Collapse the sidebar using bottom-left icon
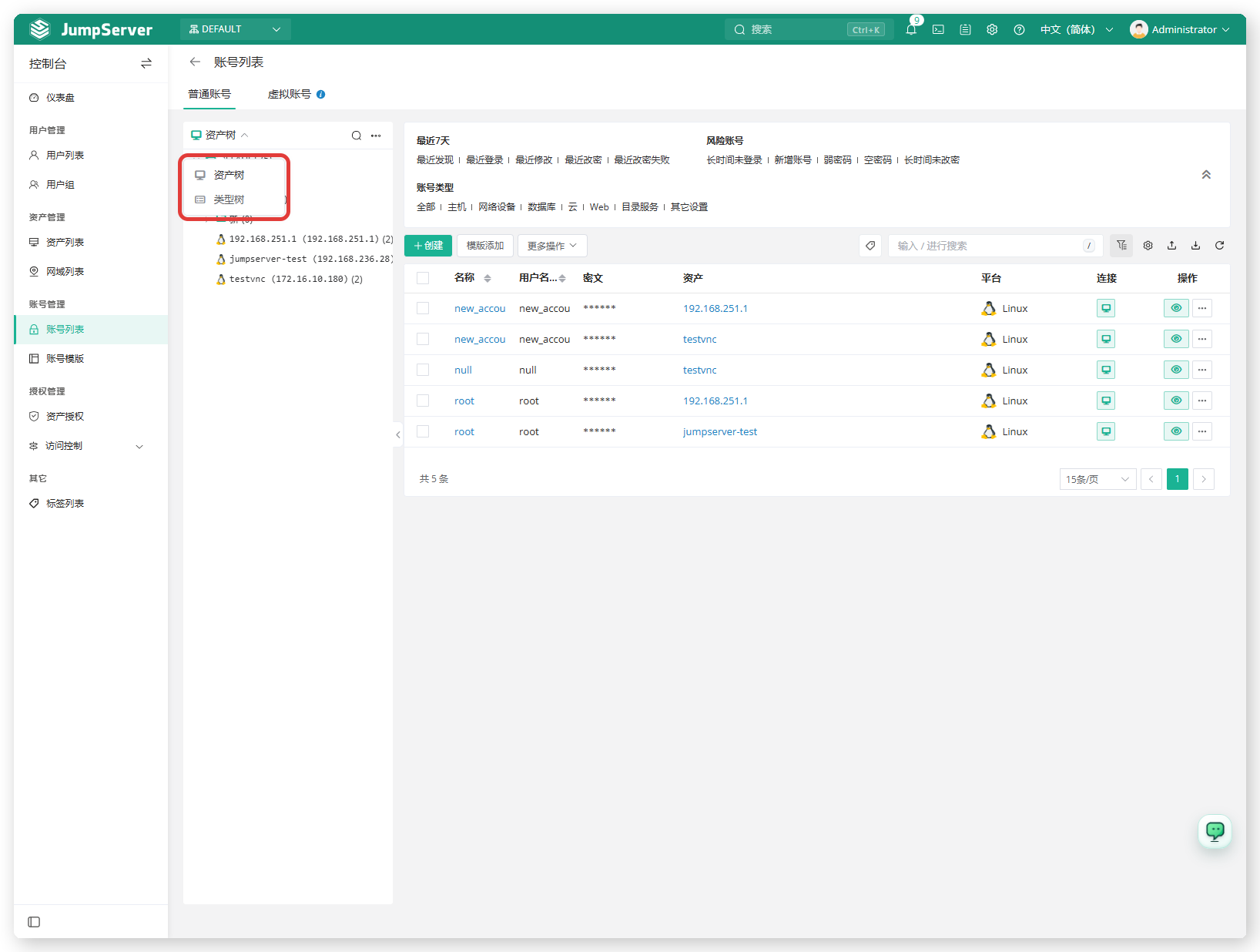 [x=34, y=922]
